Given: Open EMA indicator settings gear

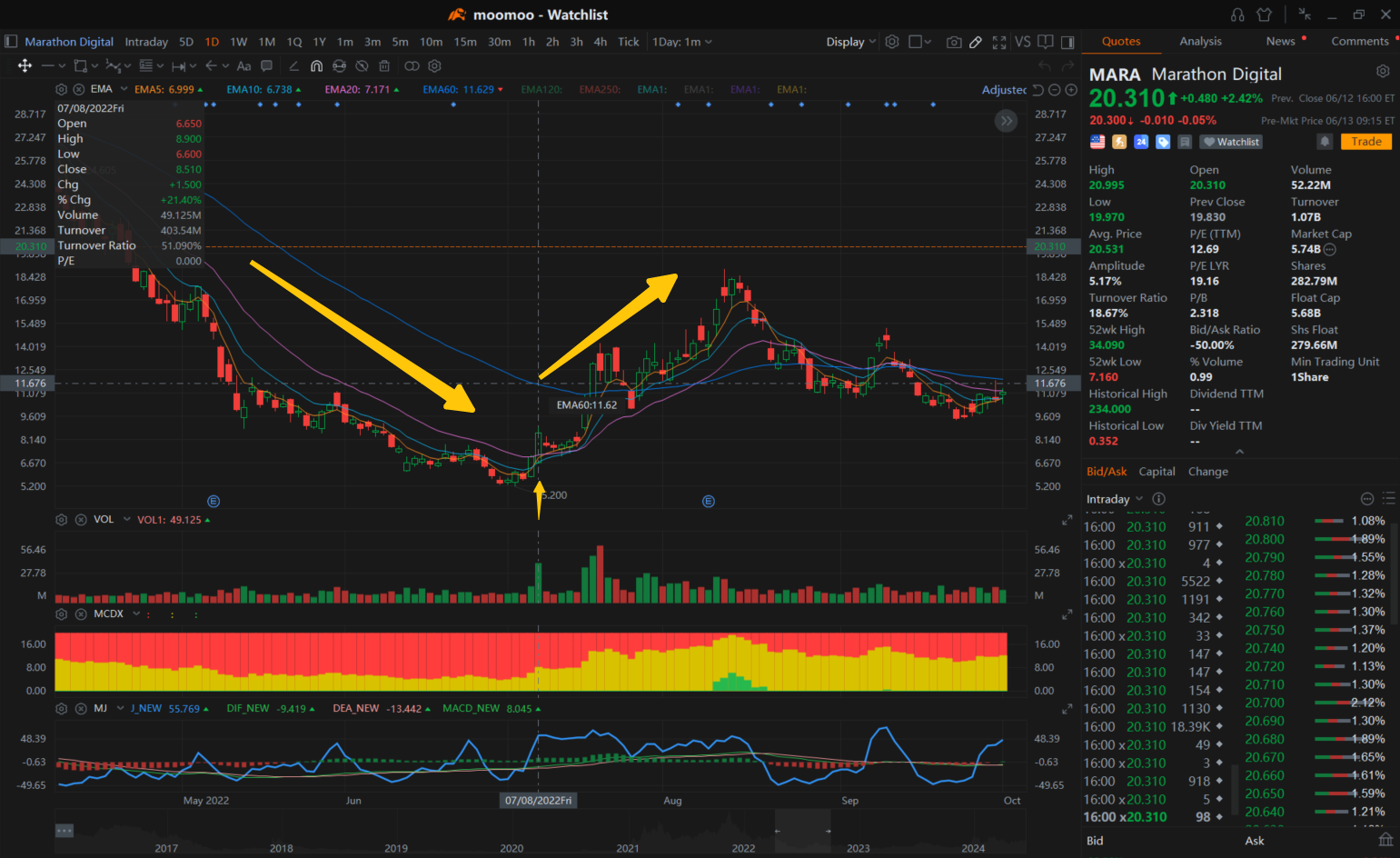Looking at the screenshot, I should point(61,89).
